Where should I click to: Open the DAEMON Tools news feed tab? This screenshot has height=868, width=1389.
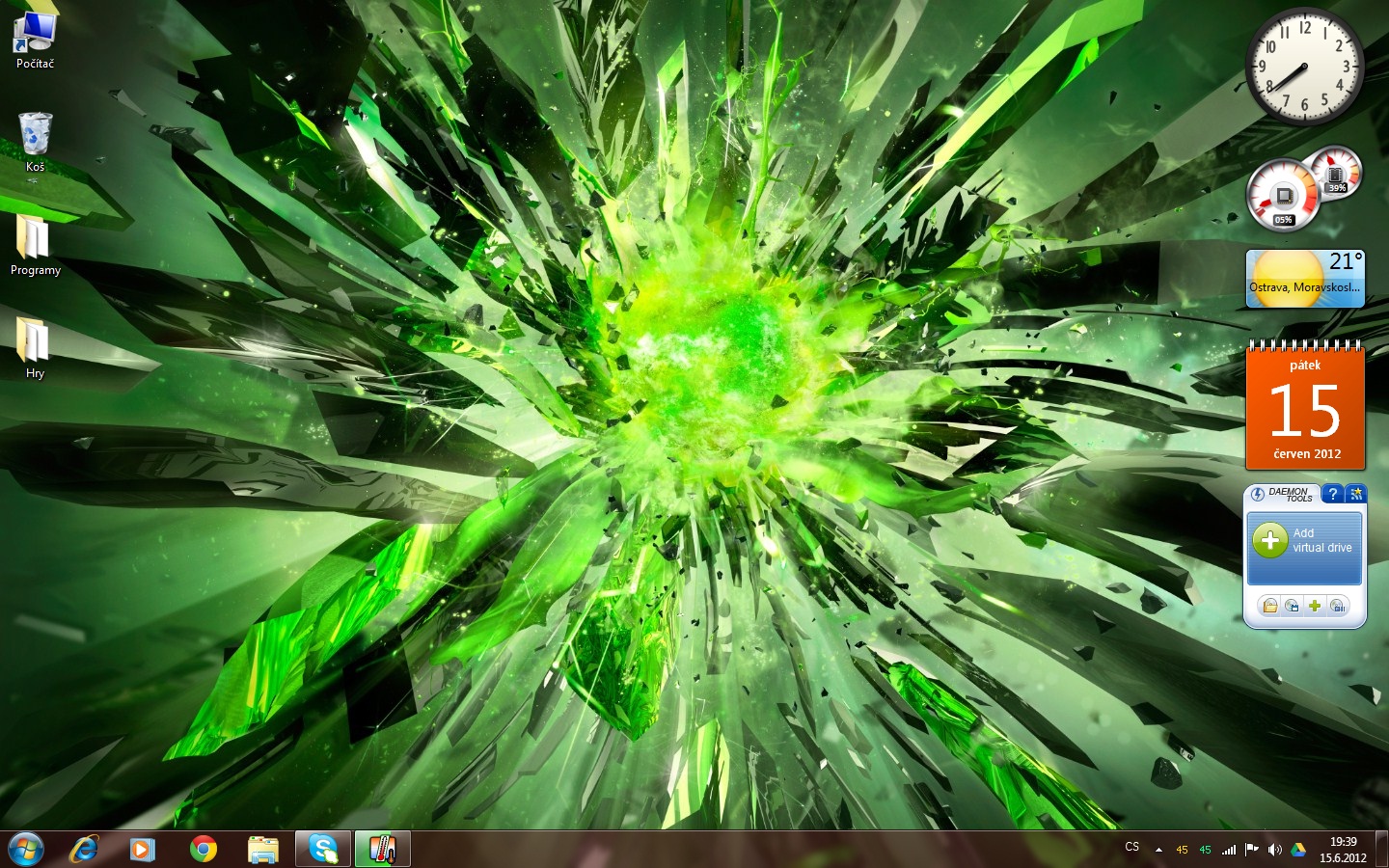pyautogui.click(x=1355, y=494)
